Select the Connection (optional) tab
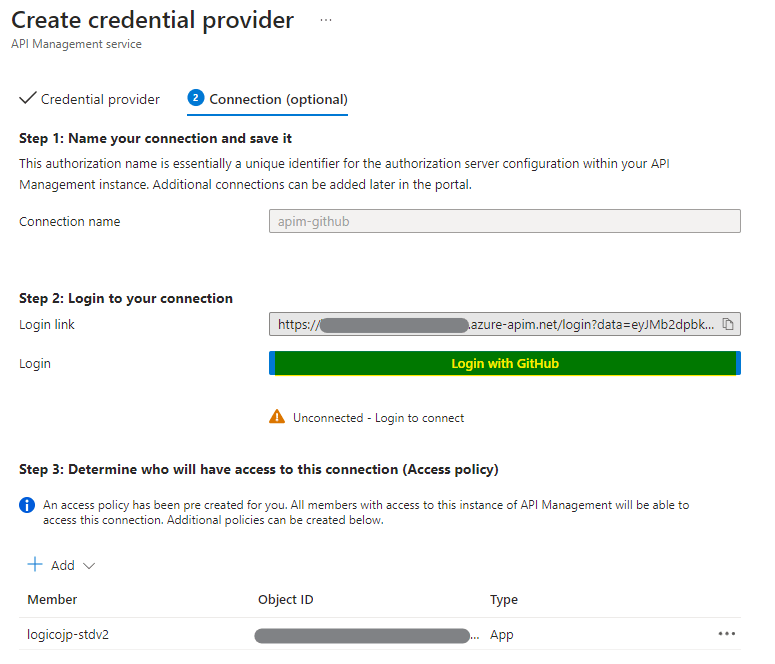Image resolution: width=775 pixels, height=664 pixels. pyautogui.click(x=278, y=99)
